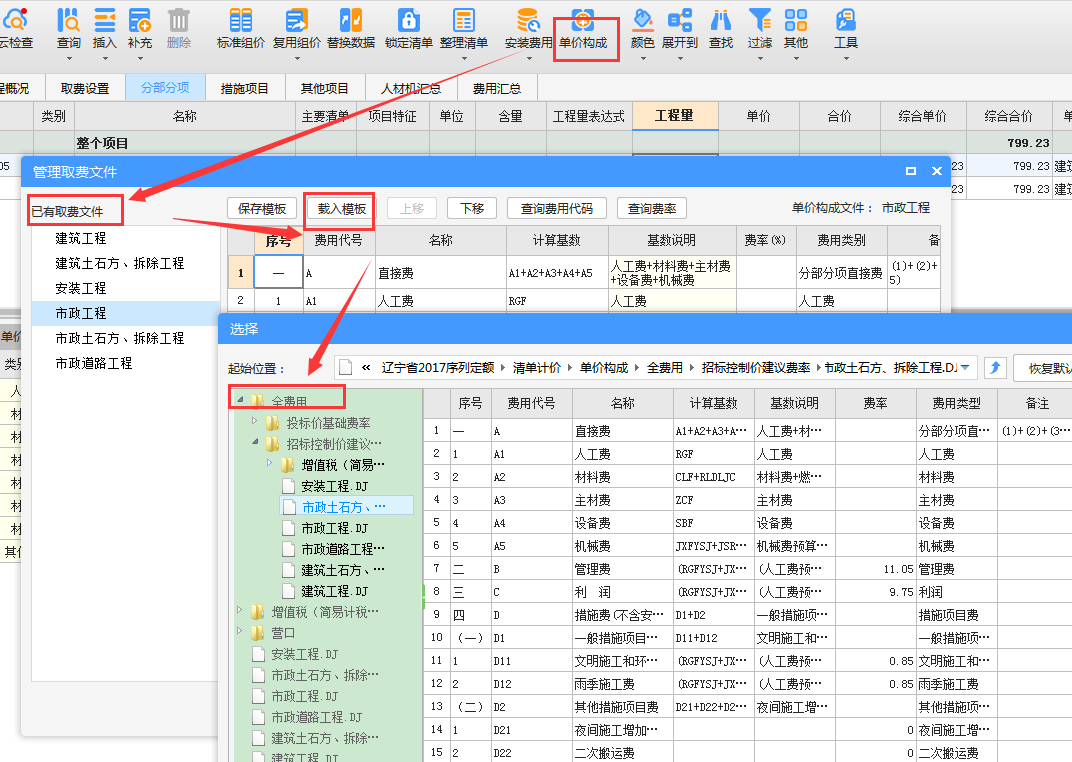Click 清单计价 in the path bar
Image resolution: width=1072 pixels, height=762 pixels.
(x=536, y=368)
